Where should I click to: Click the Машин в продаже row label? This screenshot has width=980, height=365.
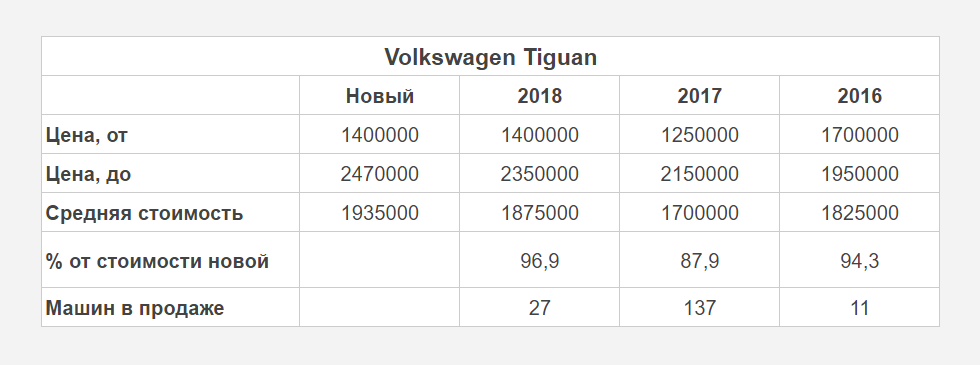pyautogui.click(x=135, y=308)
